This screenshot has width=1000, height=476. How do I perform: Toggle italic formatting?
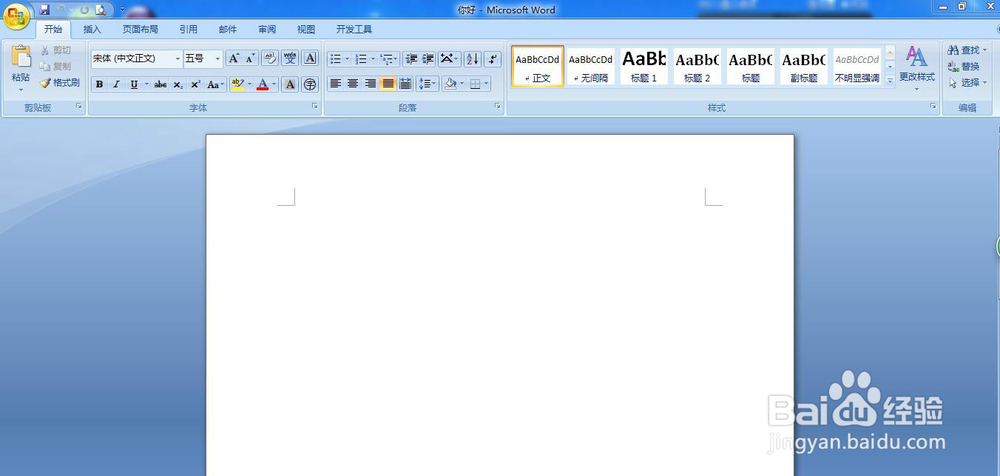116,84
